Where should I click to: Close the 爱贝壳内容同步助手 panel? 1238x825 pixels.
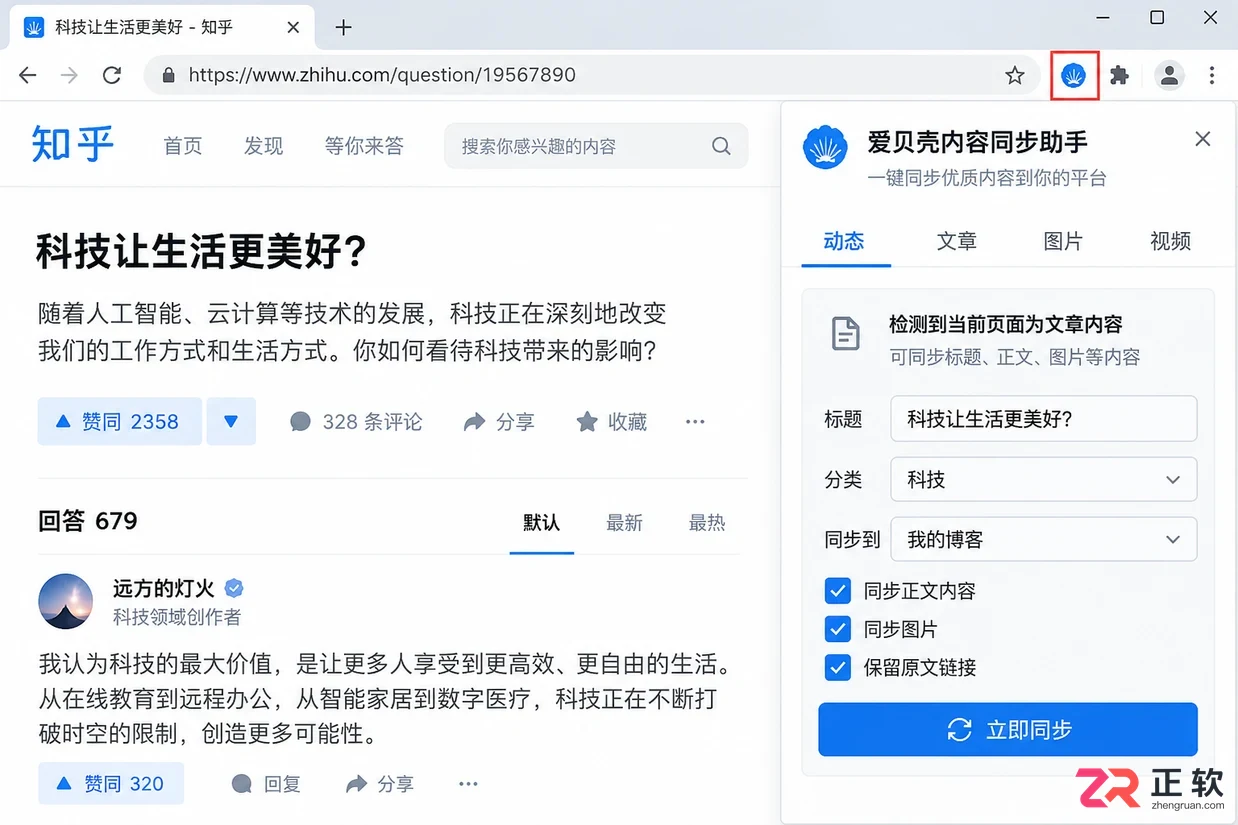1203,139
